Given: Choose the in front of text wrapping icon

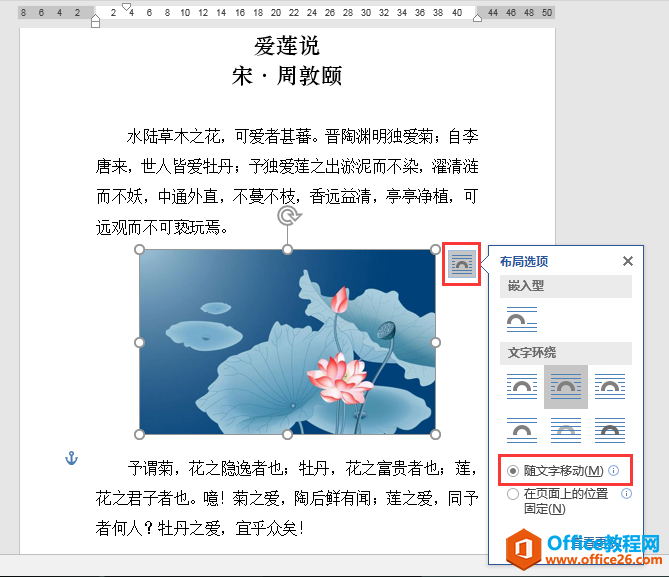Looking at the screenshot, I should click(x=610, y=431).
